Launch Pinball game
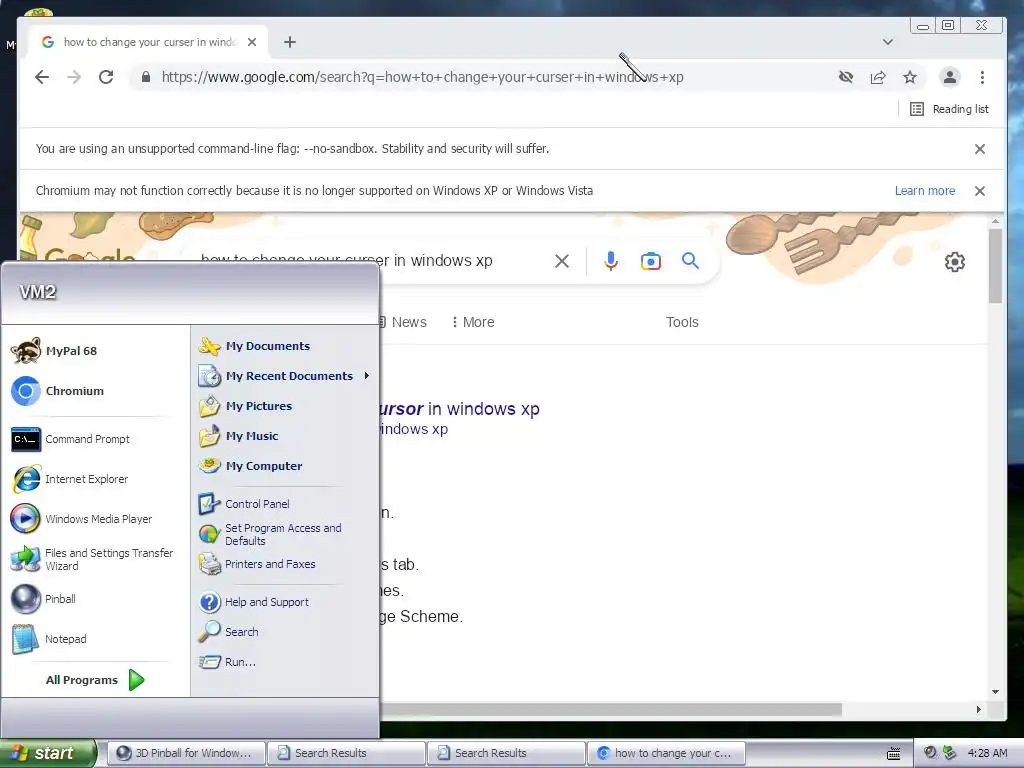Viewport: 1024px width, 768px height. [x=44, y=599]
